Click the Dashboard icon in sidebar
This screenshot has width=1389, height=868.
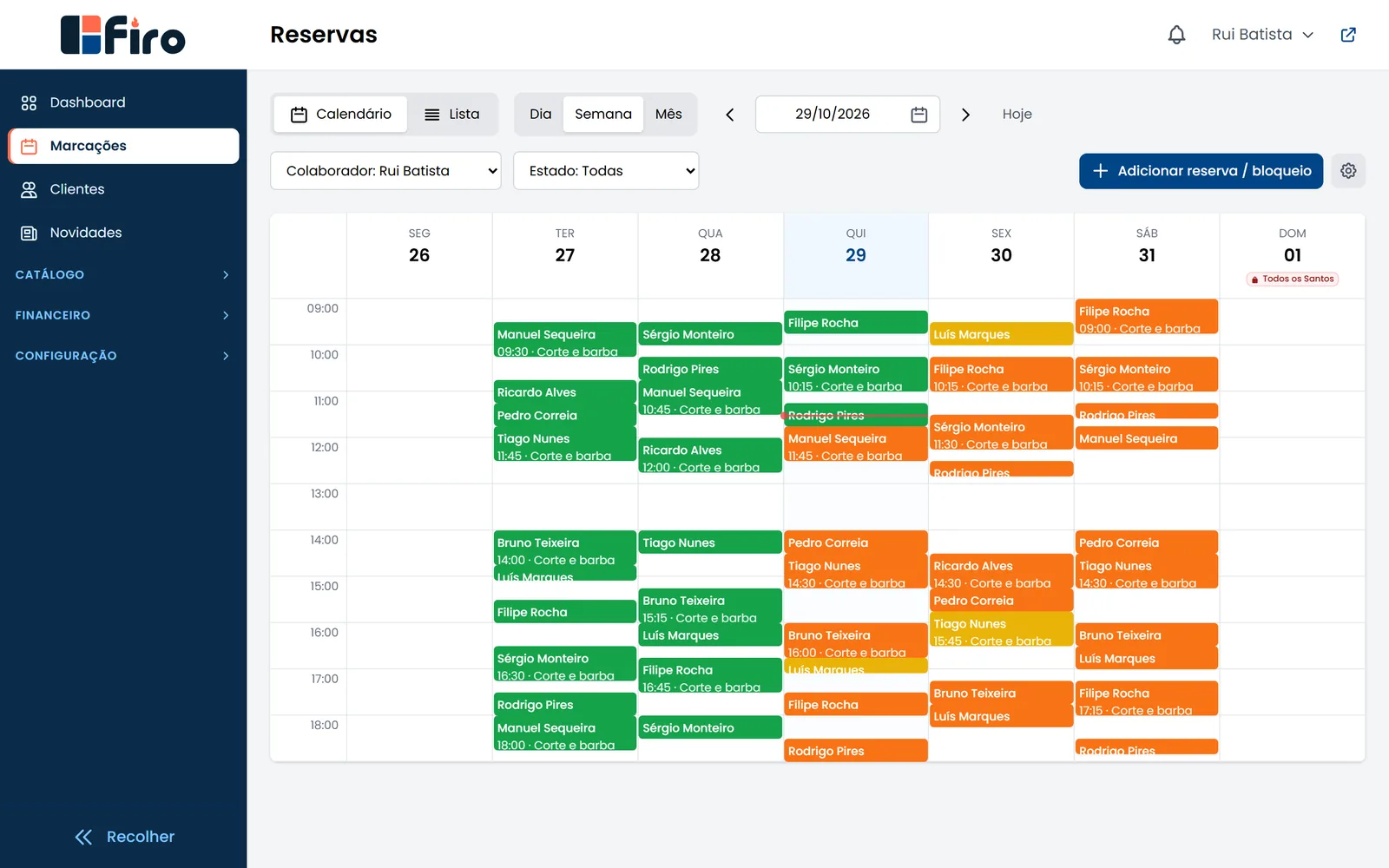coord(29,102)
